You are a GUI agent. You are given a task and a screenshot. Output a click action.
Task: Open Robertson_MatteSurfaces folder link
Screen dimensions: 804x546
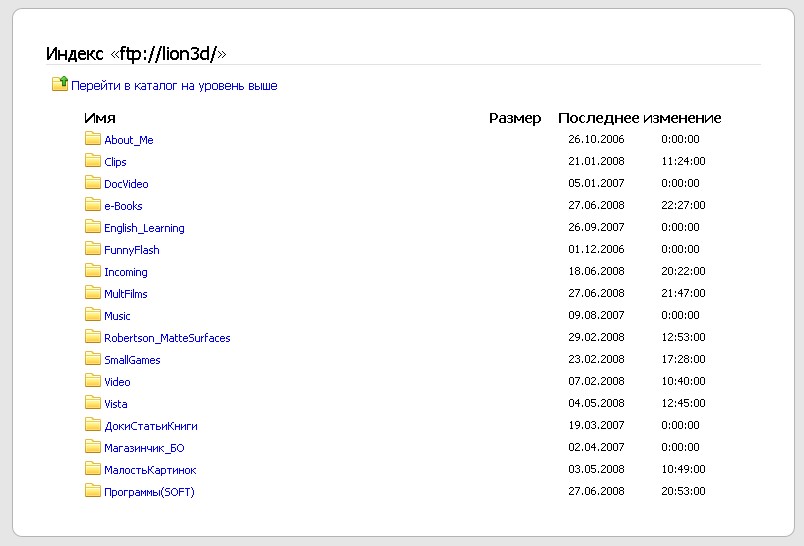pos(167,338)
